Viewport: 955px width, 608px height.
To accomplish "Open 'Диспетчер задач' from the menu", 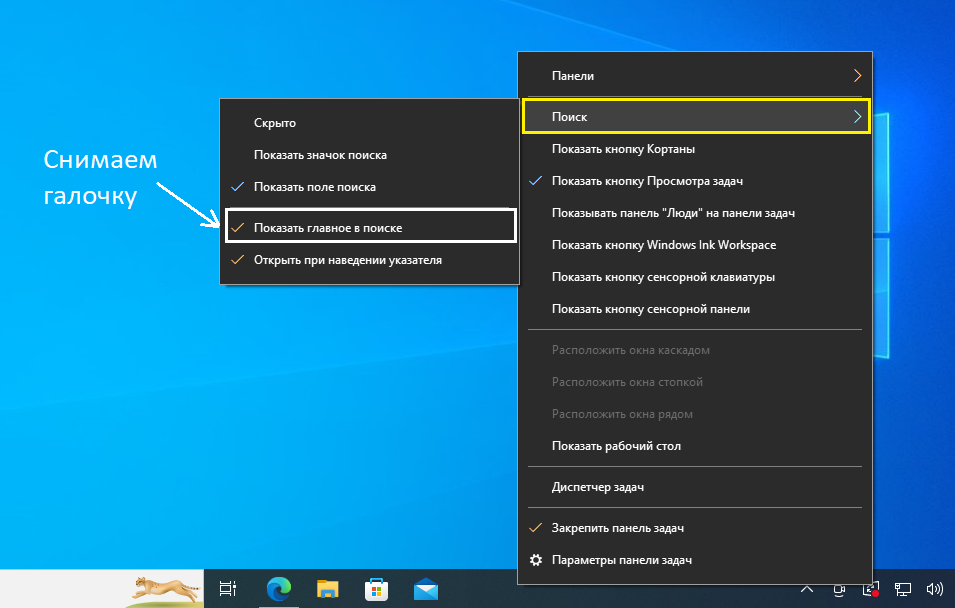I will pyautogui.click(x=695, y=487).
